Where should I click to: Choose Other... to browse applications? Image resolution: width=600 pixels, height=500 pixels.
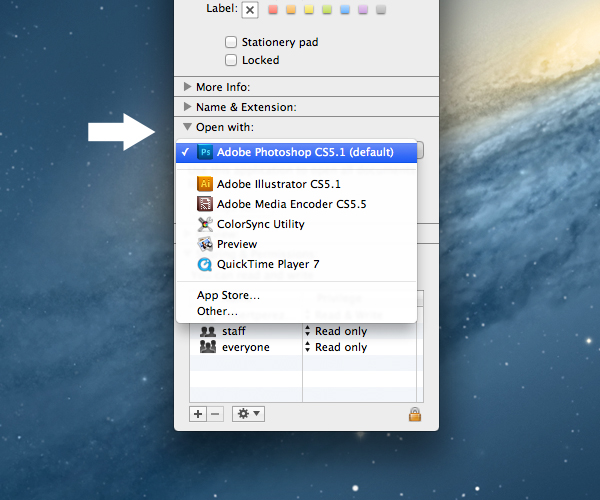[x=297, y=311]
